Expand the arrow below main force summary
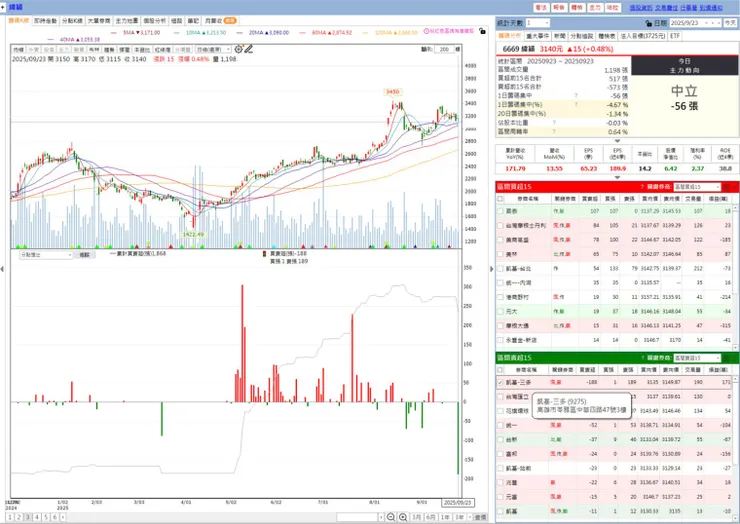Screen dimensions: 740x524 [x=617, y=141]
